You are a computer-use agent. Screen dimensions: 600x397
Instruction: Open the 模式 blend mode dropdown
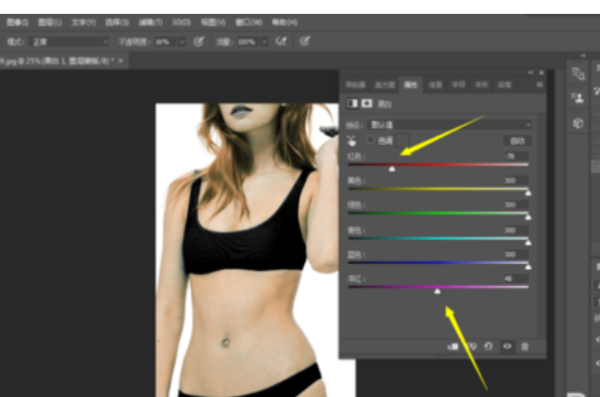tap(69, 42)
